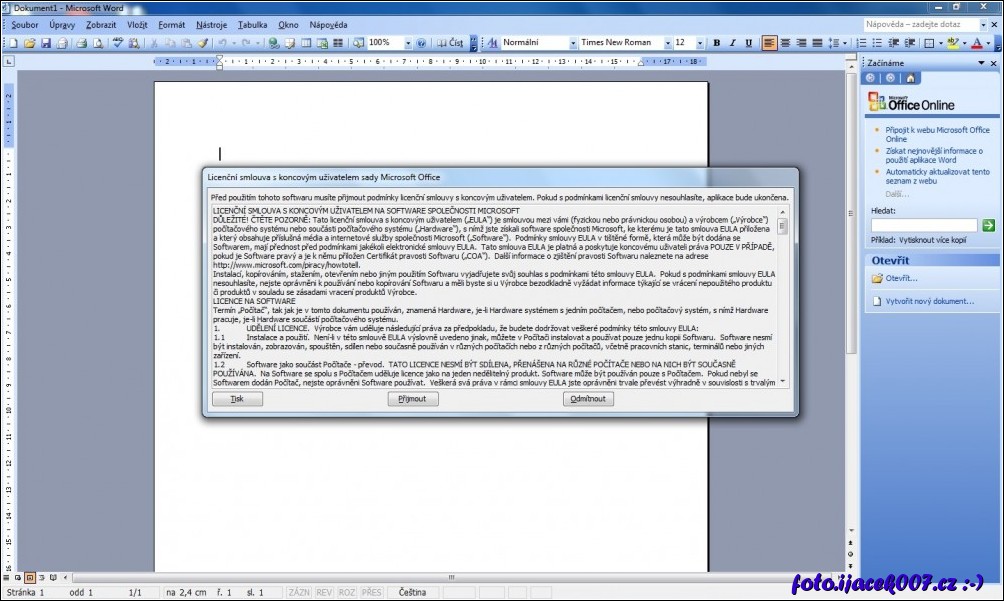Expand the Times New Roman font dropdown
Image resolution: width=1004 pixels, height=601 pixels.
[x=665, y=43]
